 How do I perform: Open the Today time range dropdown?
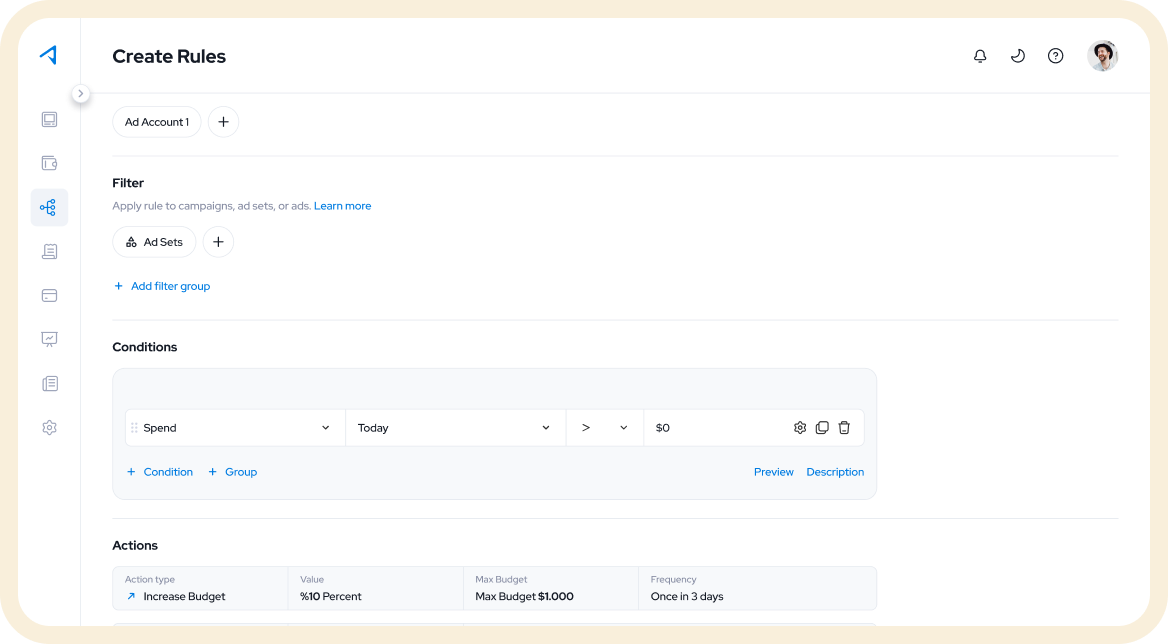[456, 428]
